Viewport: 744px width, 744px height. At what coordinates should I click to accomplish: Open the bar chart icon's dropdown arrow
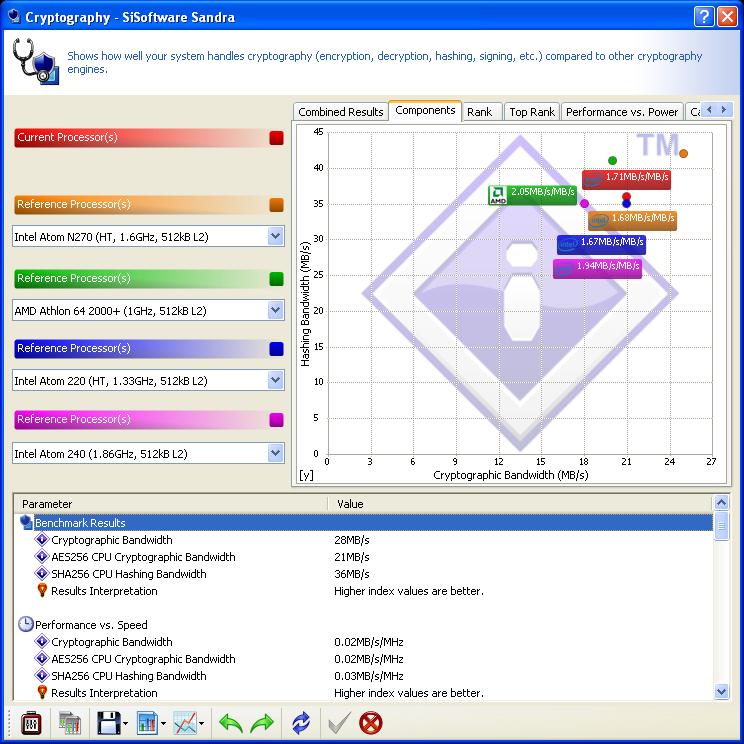pos(163,724)
